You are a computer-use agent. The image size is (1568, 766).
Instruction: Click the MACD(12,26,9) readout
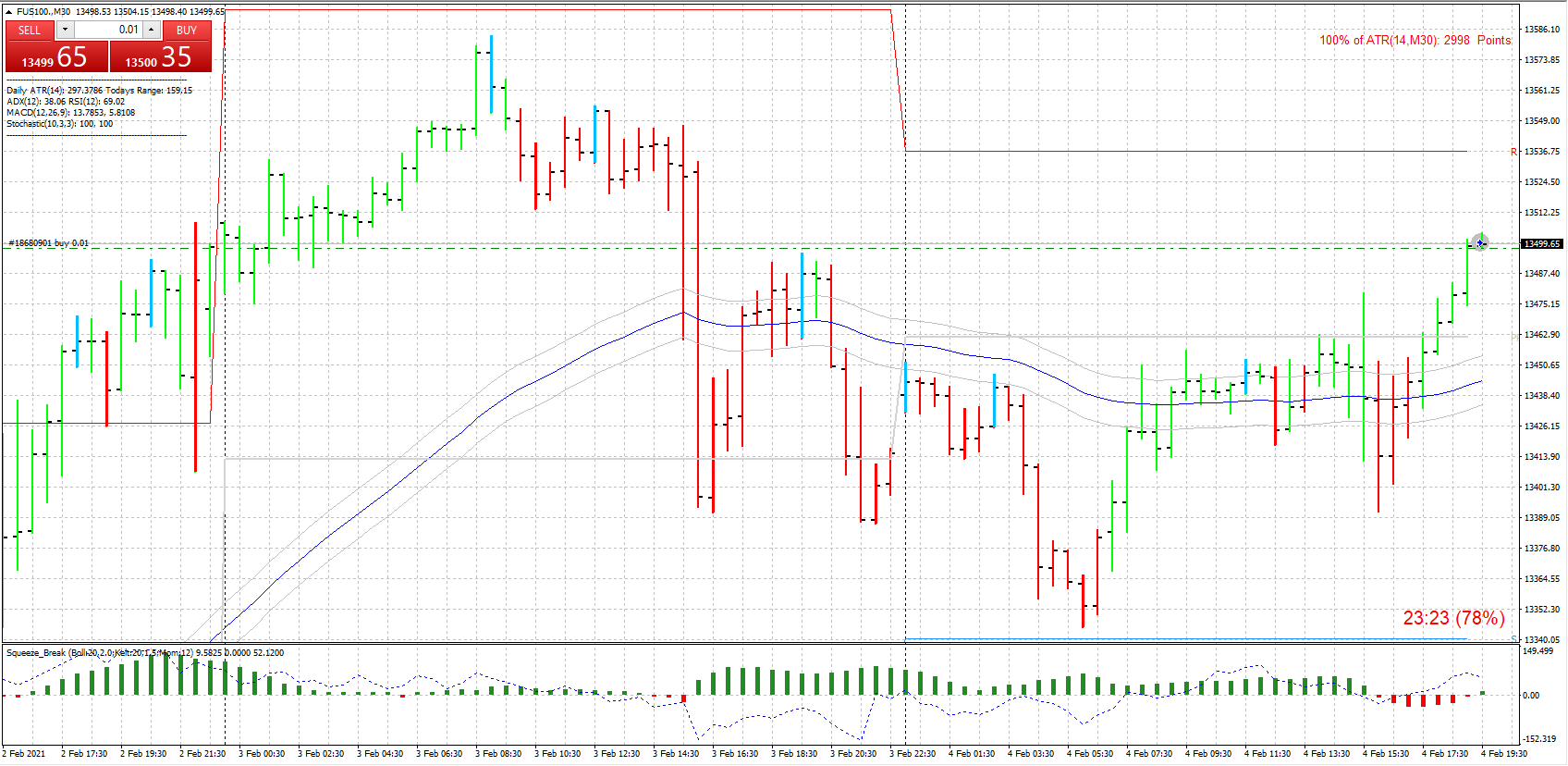click(70, 113)
